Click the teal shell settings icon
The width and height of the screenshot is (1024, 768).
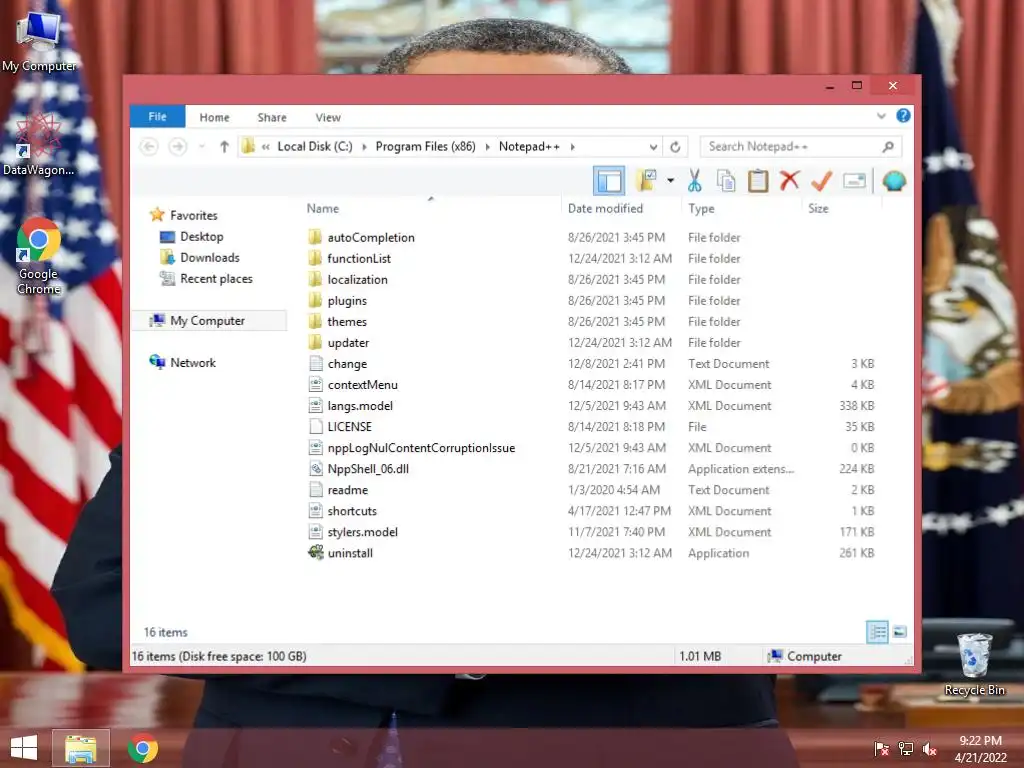coord(894,181)
